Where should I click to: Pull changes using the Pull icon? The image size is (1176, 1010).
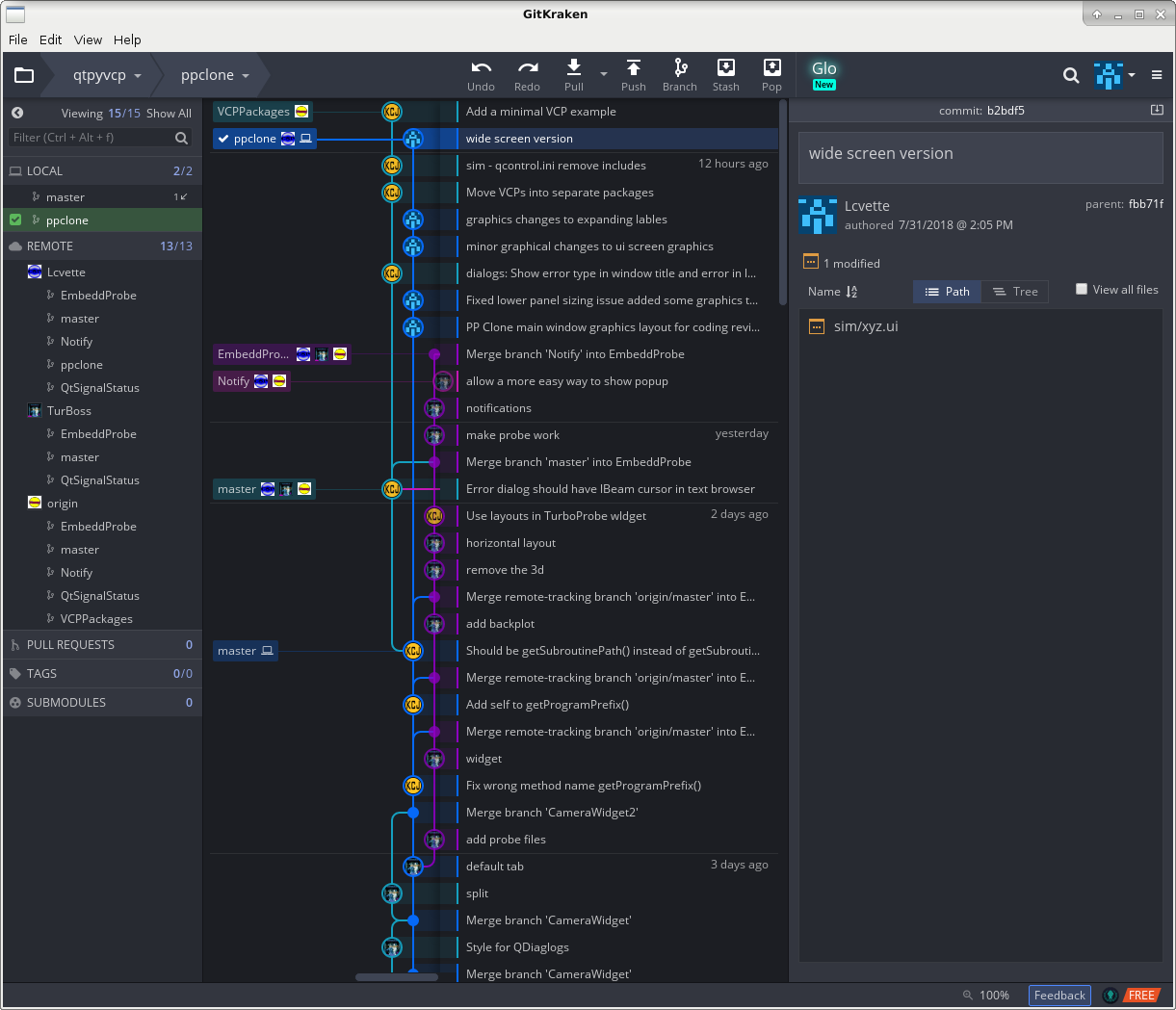coord(574,66)
